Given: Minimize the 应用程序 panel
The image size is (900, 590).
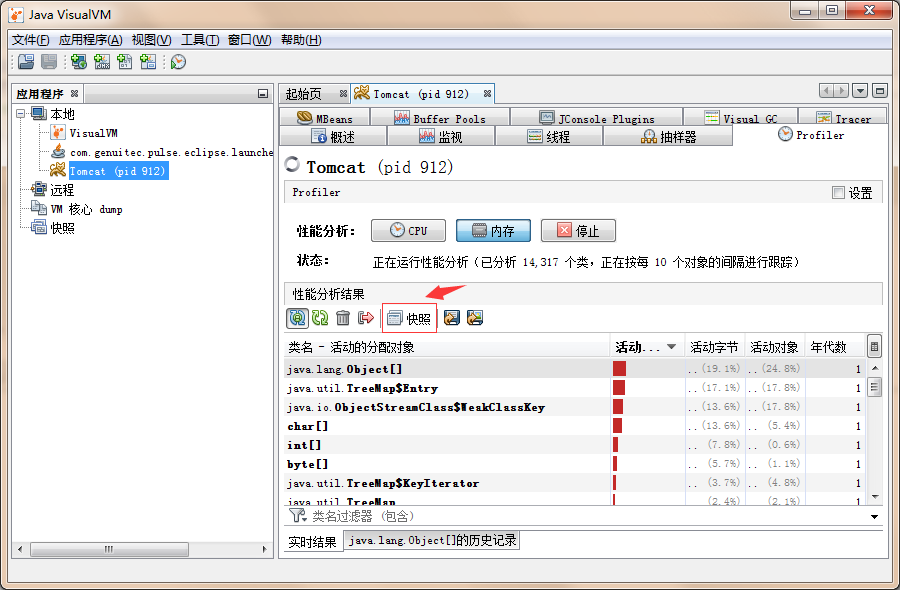Looking at the screenshot, I should pos(263,94).
